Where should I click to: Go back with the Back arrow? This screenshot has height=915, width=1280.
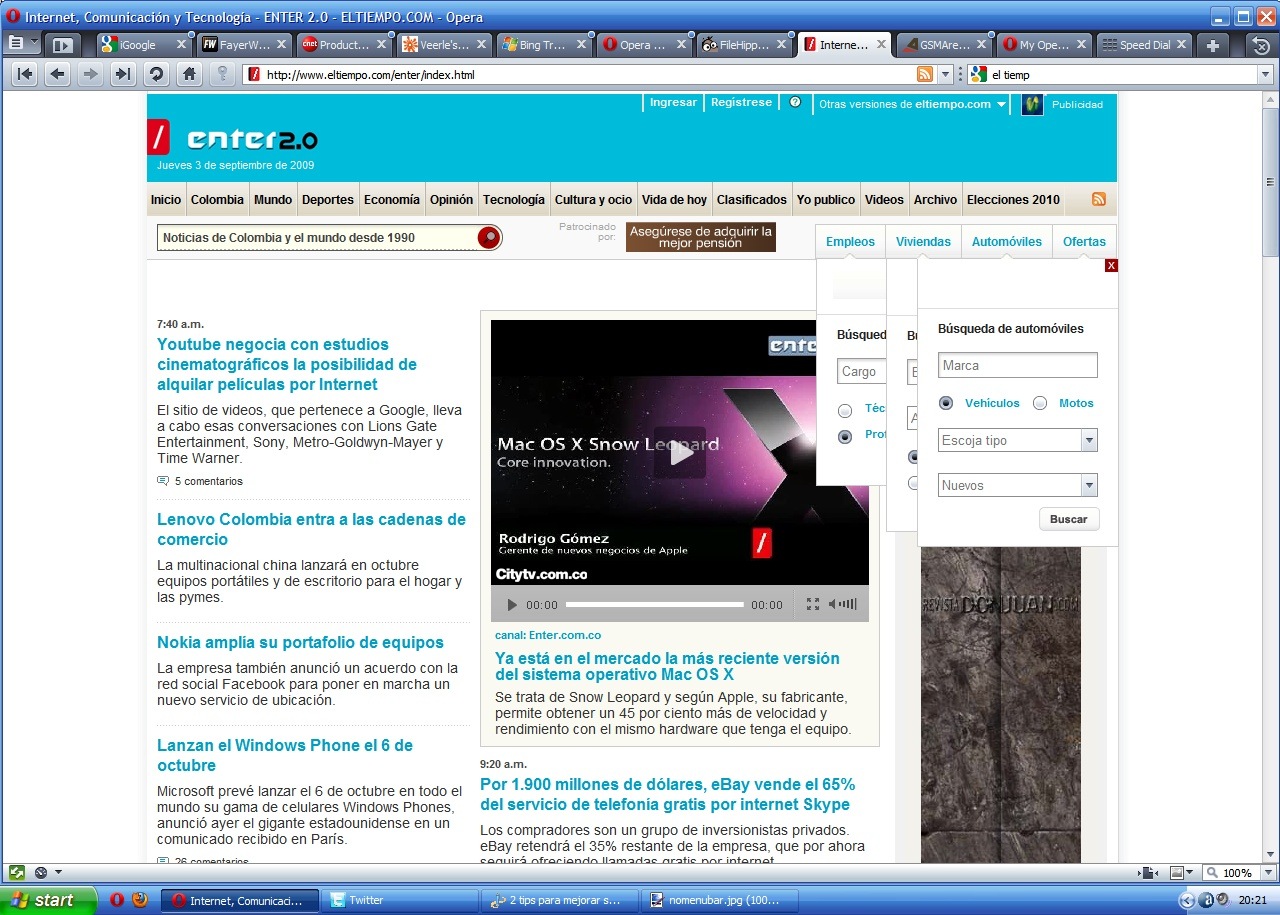pos(58,74)
